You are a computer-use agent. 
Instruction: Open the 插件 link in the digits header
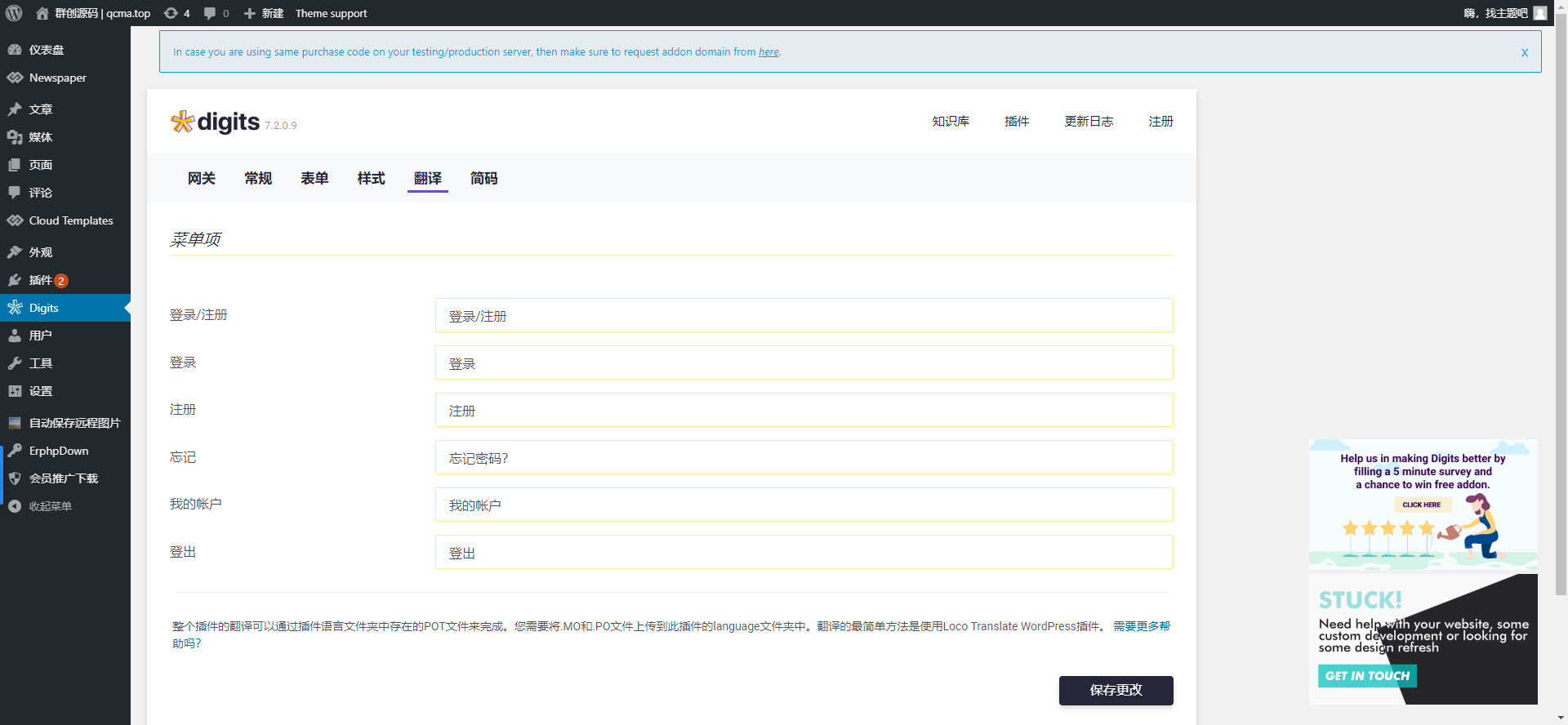pyautogui.click(x=1017, y=121)
